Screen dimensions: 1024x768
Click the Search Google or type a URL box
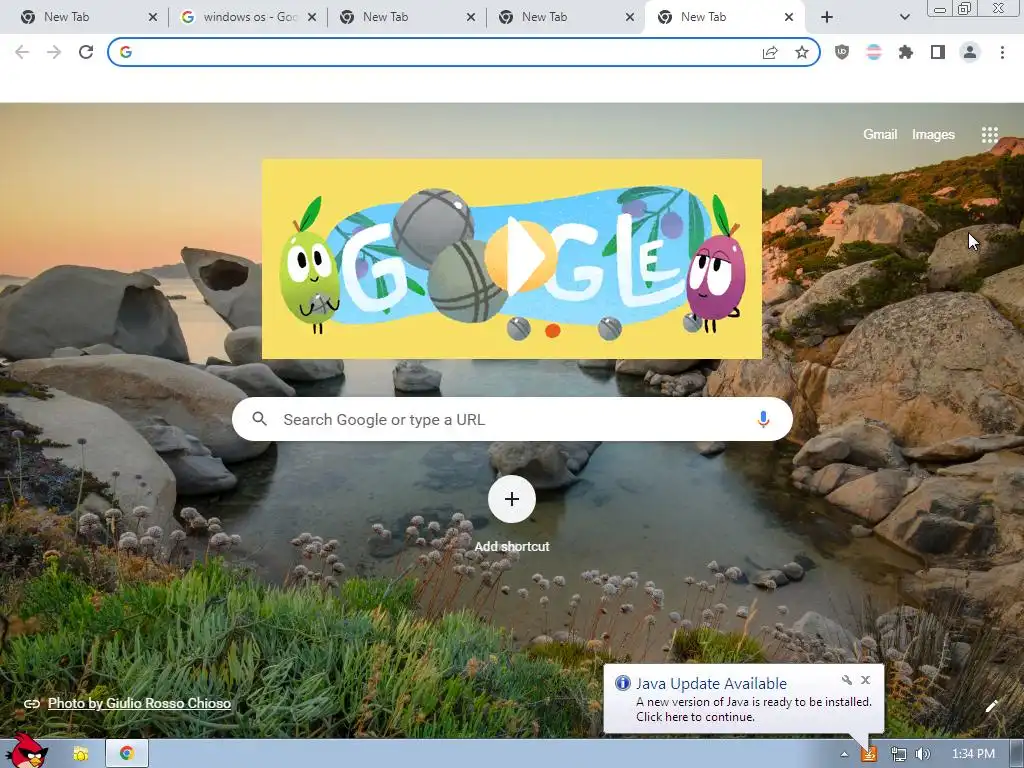[512, 419]
